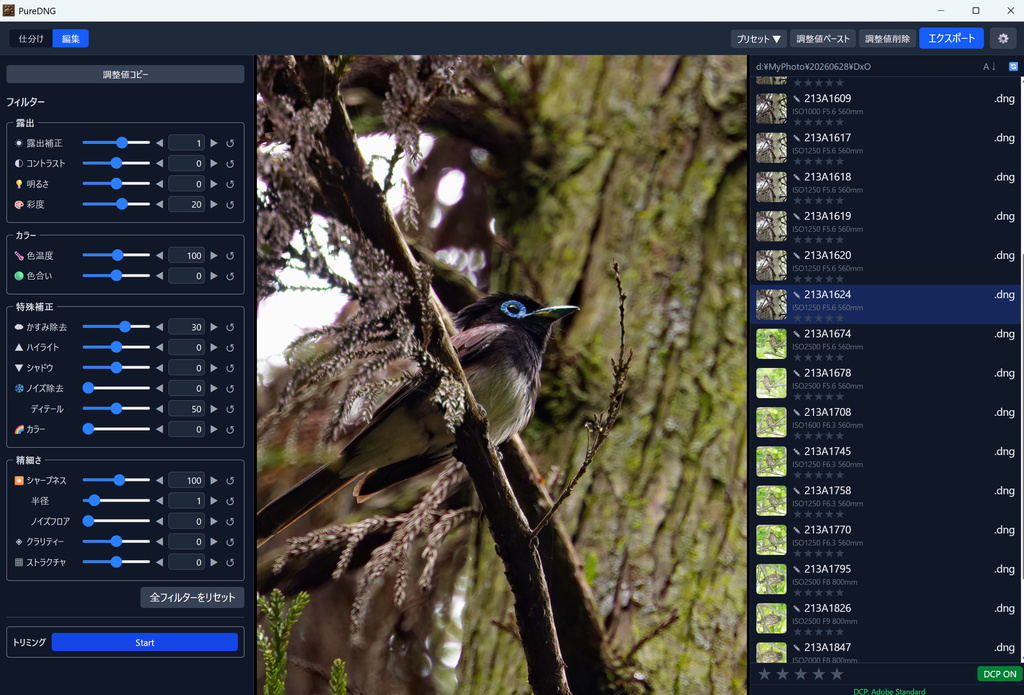Toggle the DCP ON button
Image resolution: width=1024 pixels, height=695 pixels.
[x=999, y=673]
